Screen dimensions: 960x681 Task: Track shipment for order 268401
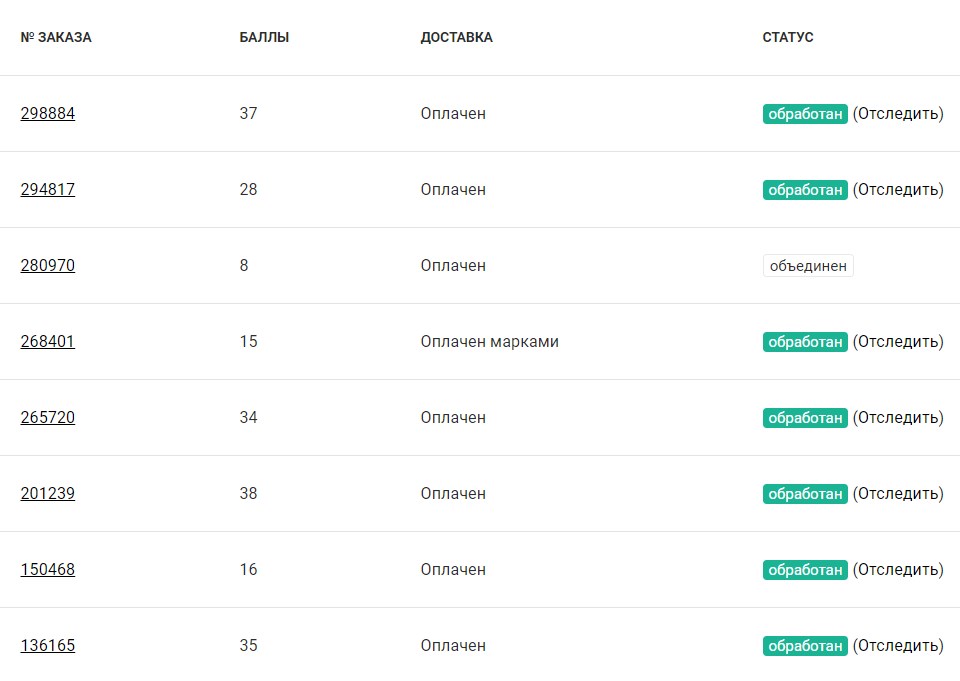(x=898, y=341)
